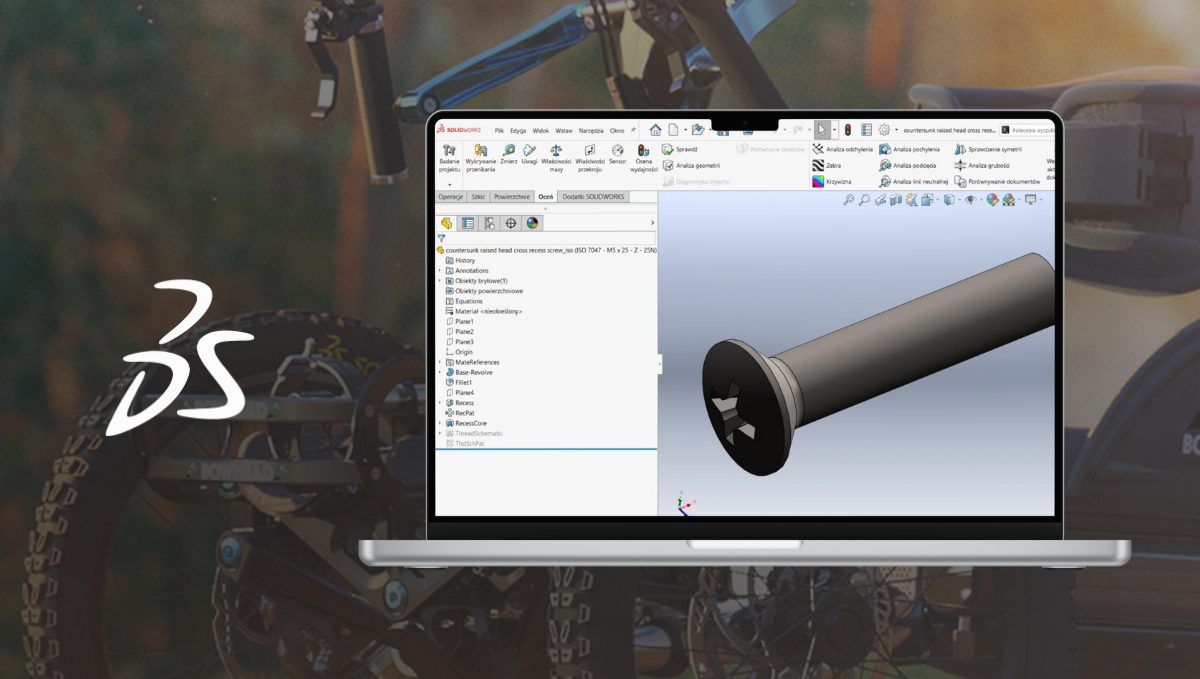
Task: Expand the Base-Revolve feature
Action: pyautogui.click(x=440, y=372)
